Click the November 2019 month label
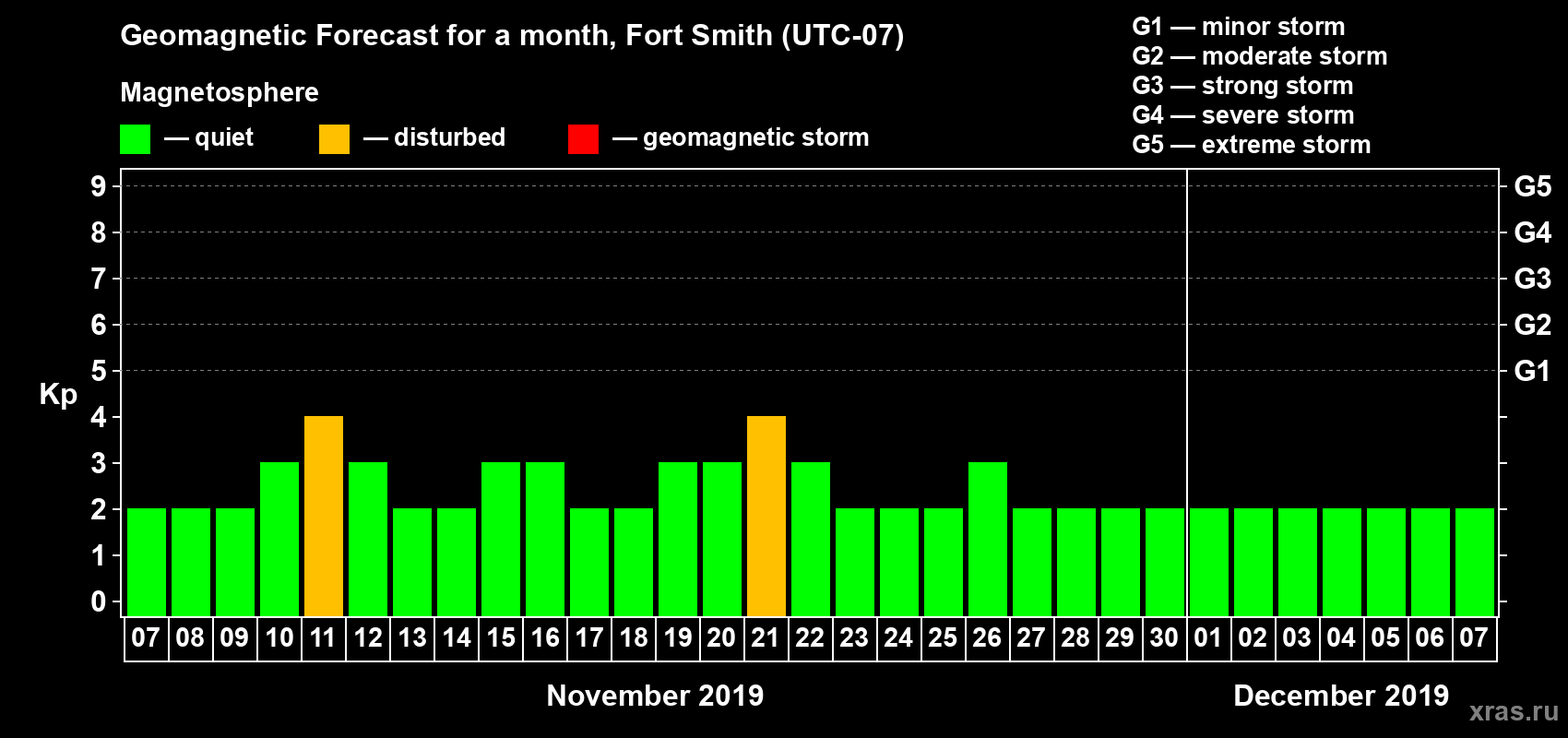Image resolution: width=1568 pixels, height=738 pixels. point(655,696)
